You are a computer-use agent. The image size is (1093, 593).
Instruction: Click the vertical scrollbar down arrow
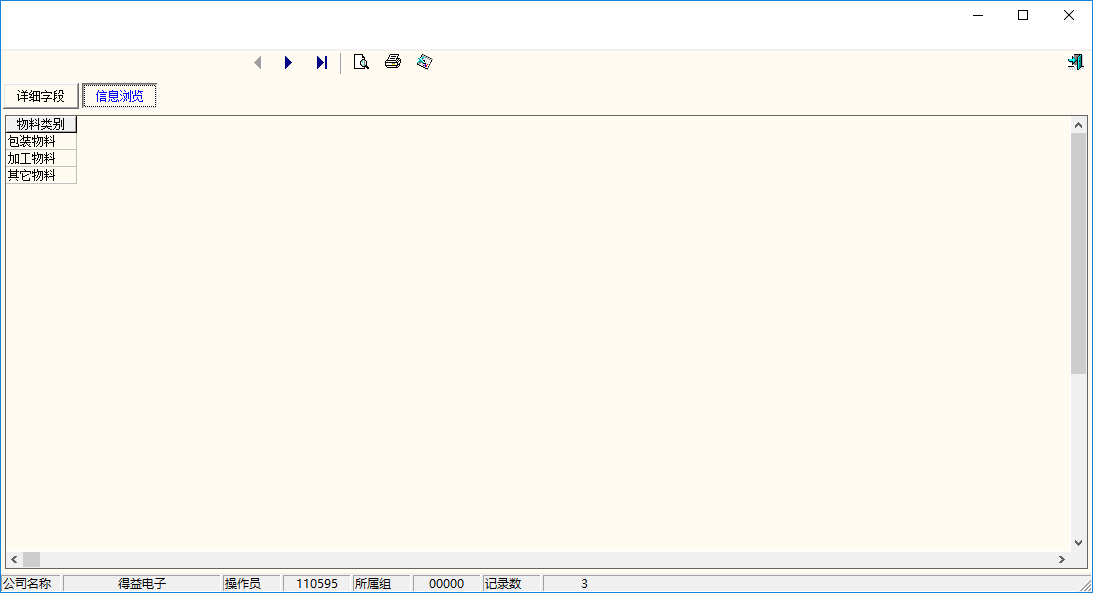point(1078,543)
